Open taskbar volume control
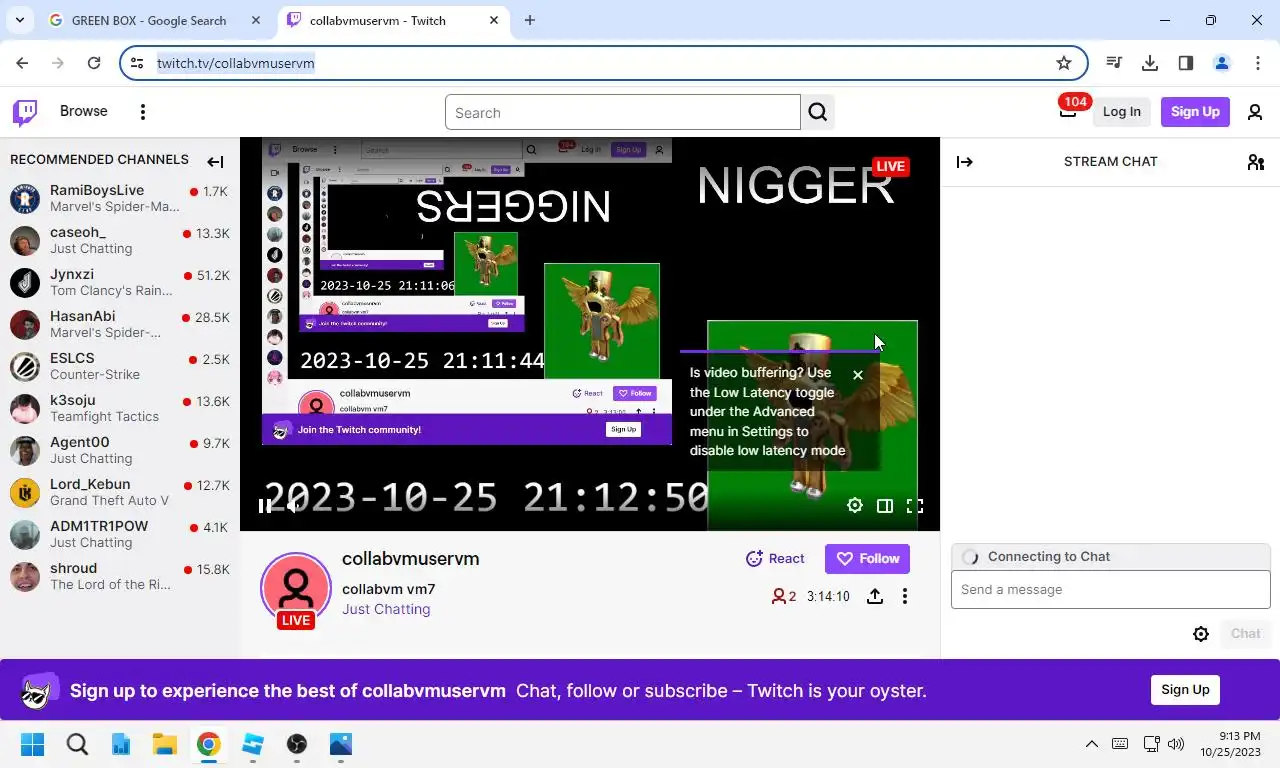 [x=1176, y=744]
